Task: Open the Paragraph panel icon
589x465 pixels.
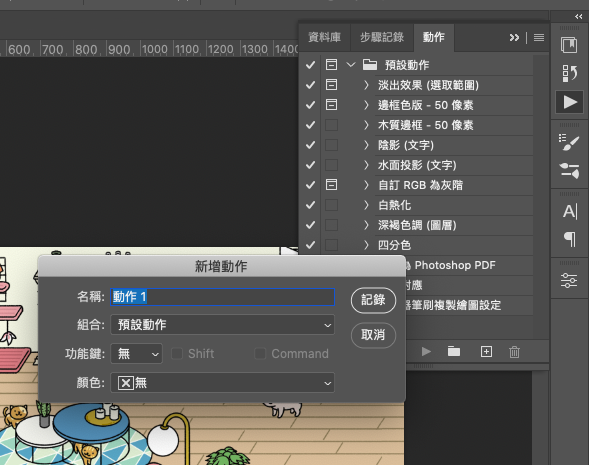Action: [x=569, y=239]
